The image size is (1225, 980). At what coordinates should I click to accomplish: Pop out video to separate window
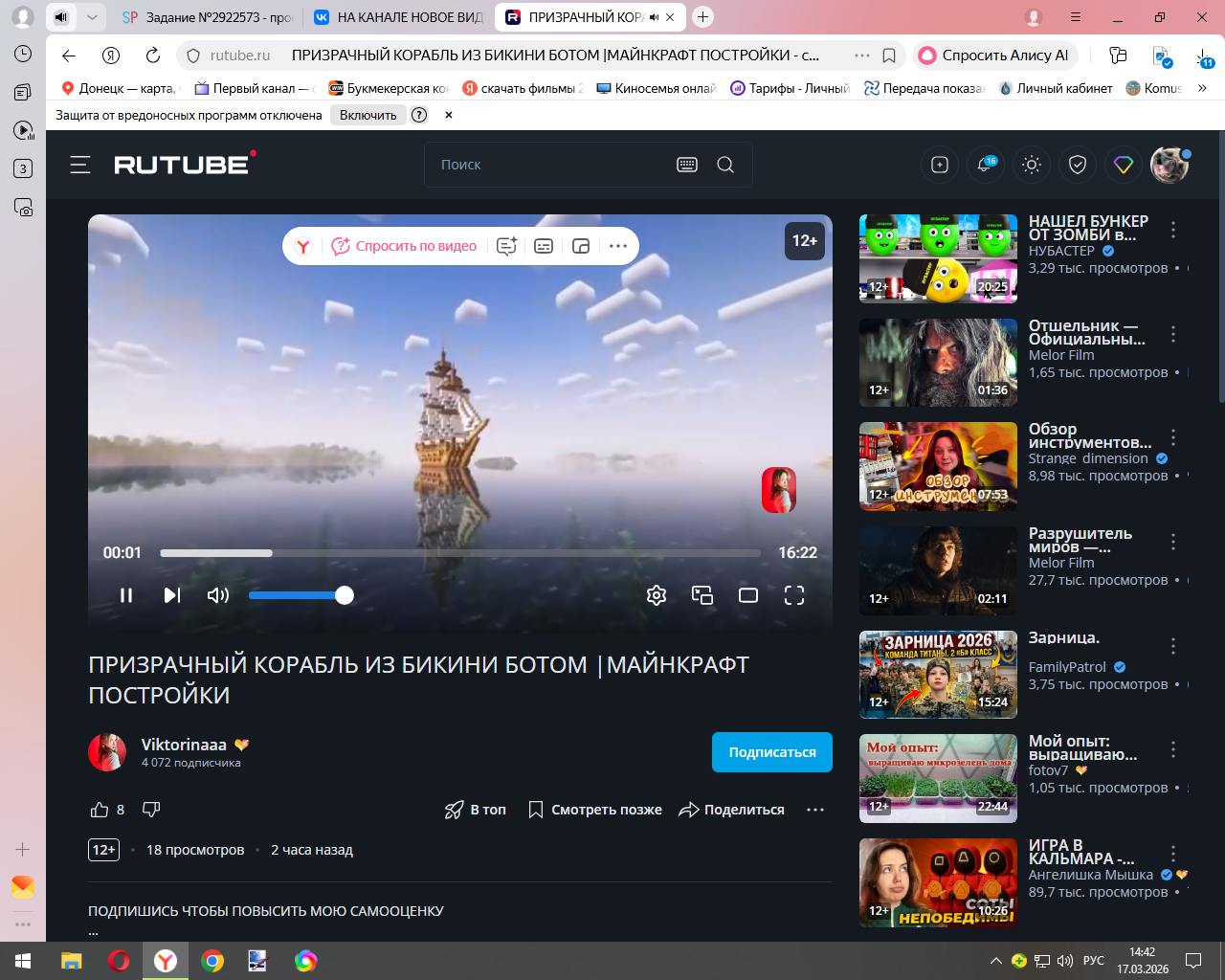581,246
